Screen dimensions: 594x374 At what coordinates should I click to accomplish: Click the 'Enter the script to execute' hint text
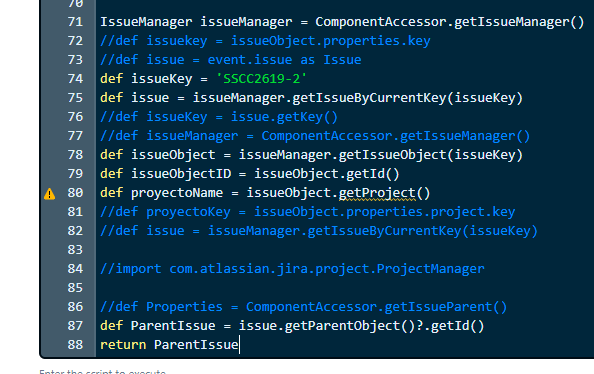(x=102, y=371)
